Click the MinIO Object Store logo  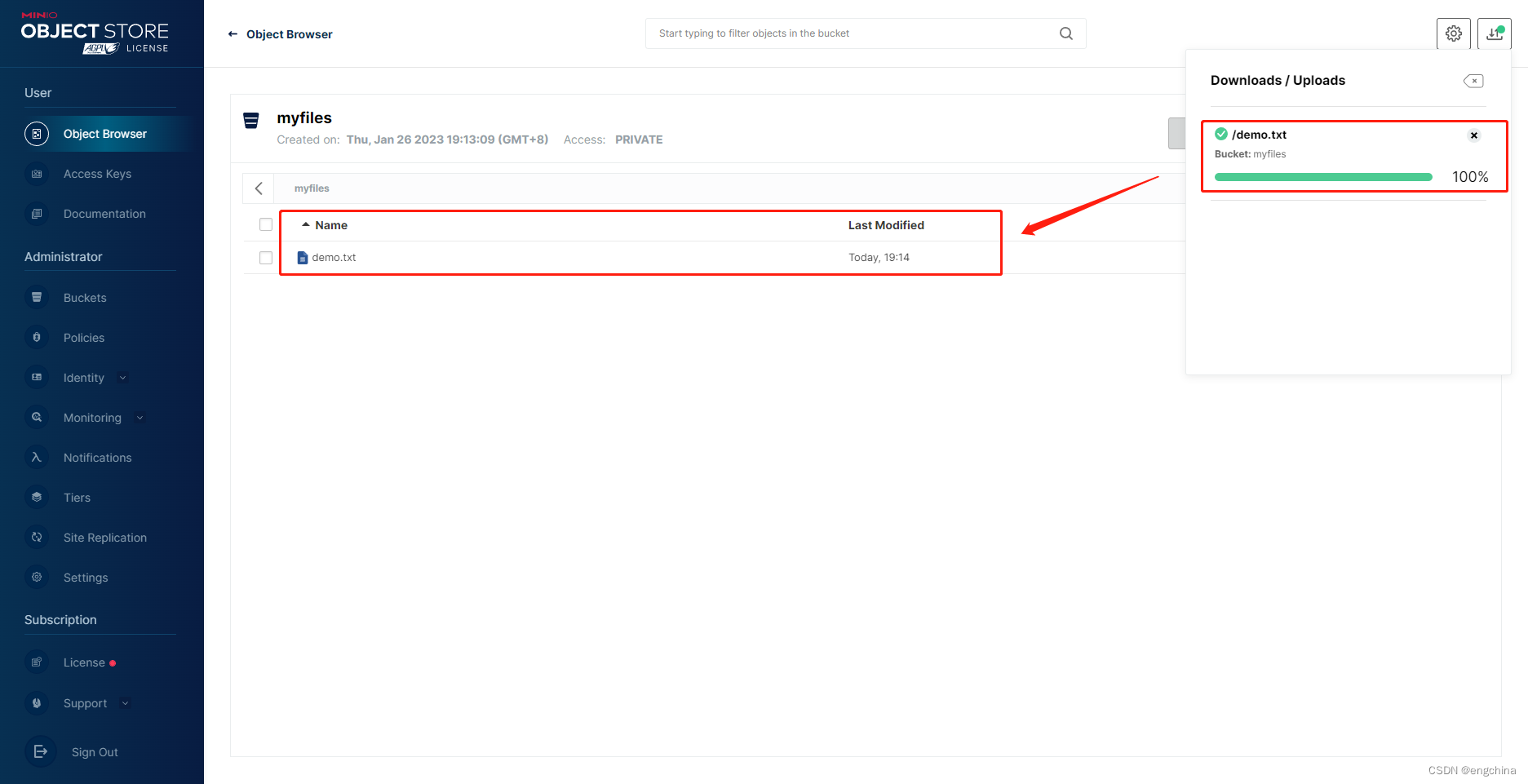click(95, 34)
